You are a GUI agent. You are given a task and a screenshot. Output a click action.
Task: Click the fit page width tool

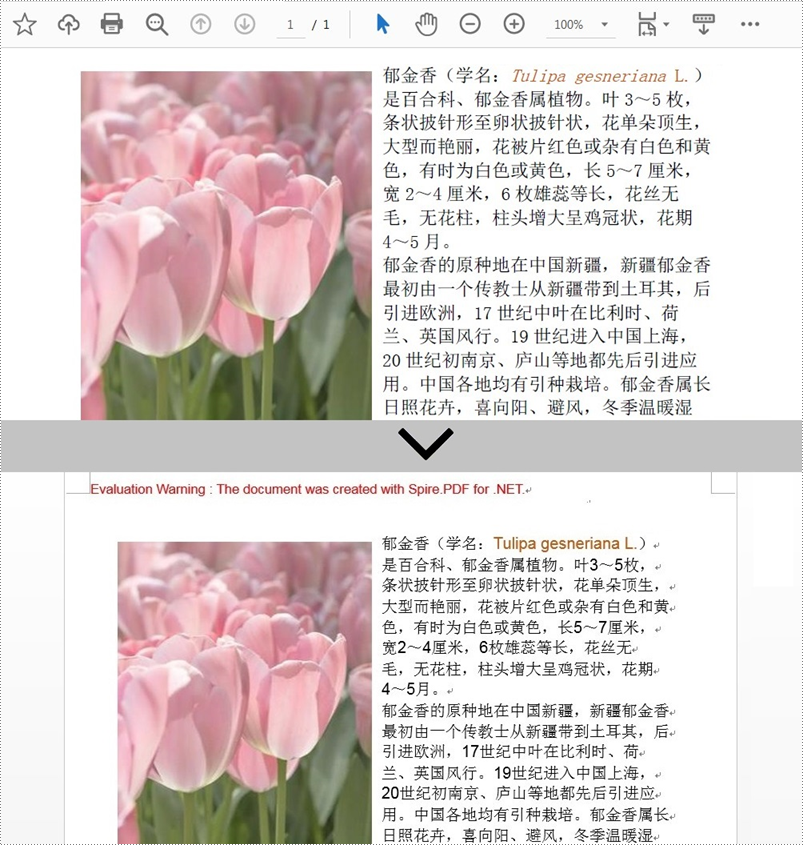coord(647,24)
